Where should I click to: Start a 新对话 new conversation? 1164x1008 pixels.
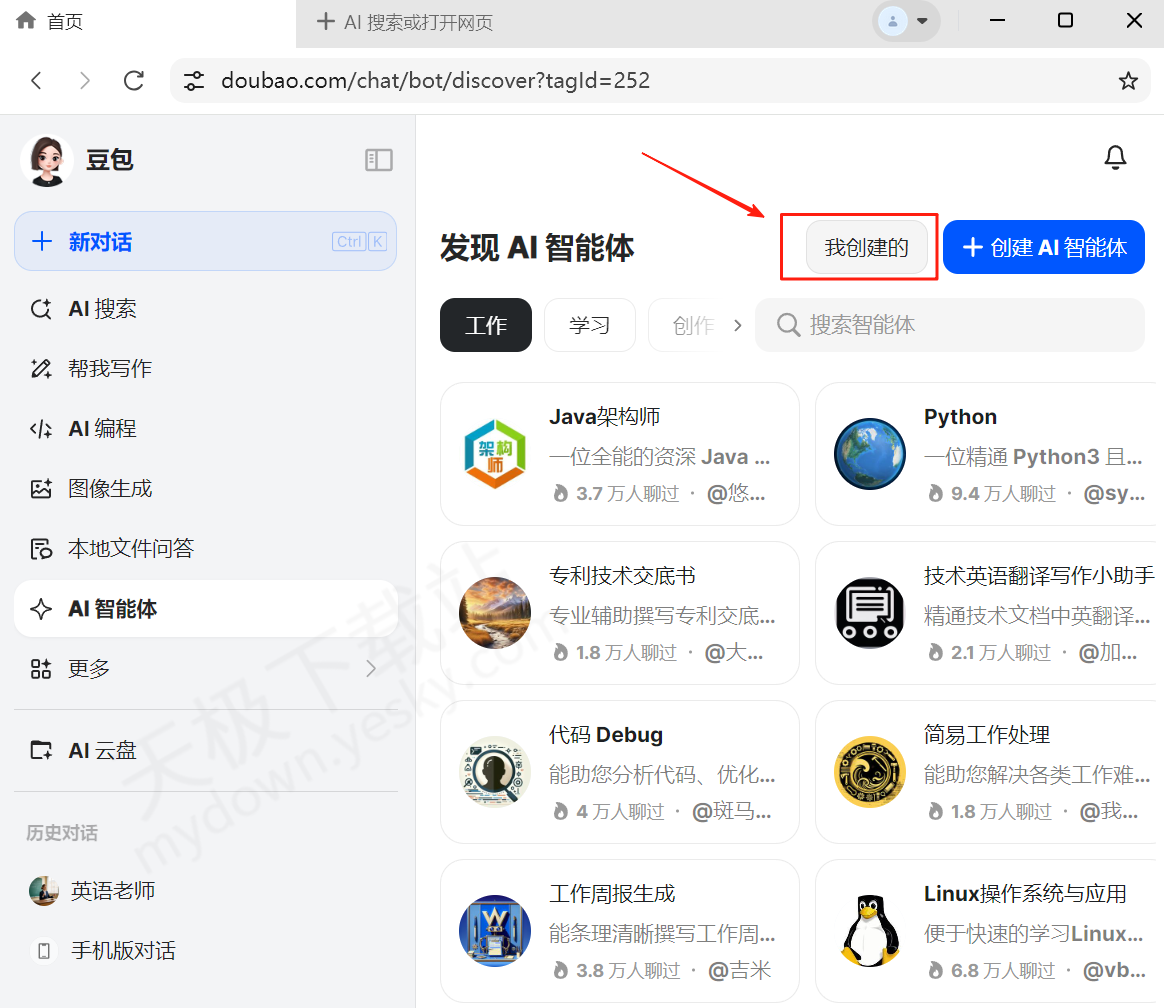[x=205, y=241]
